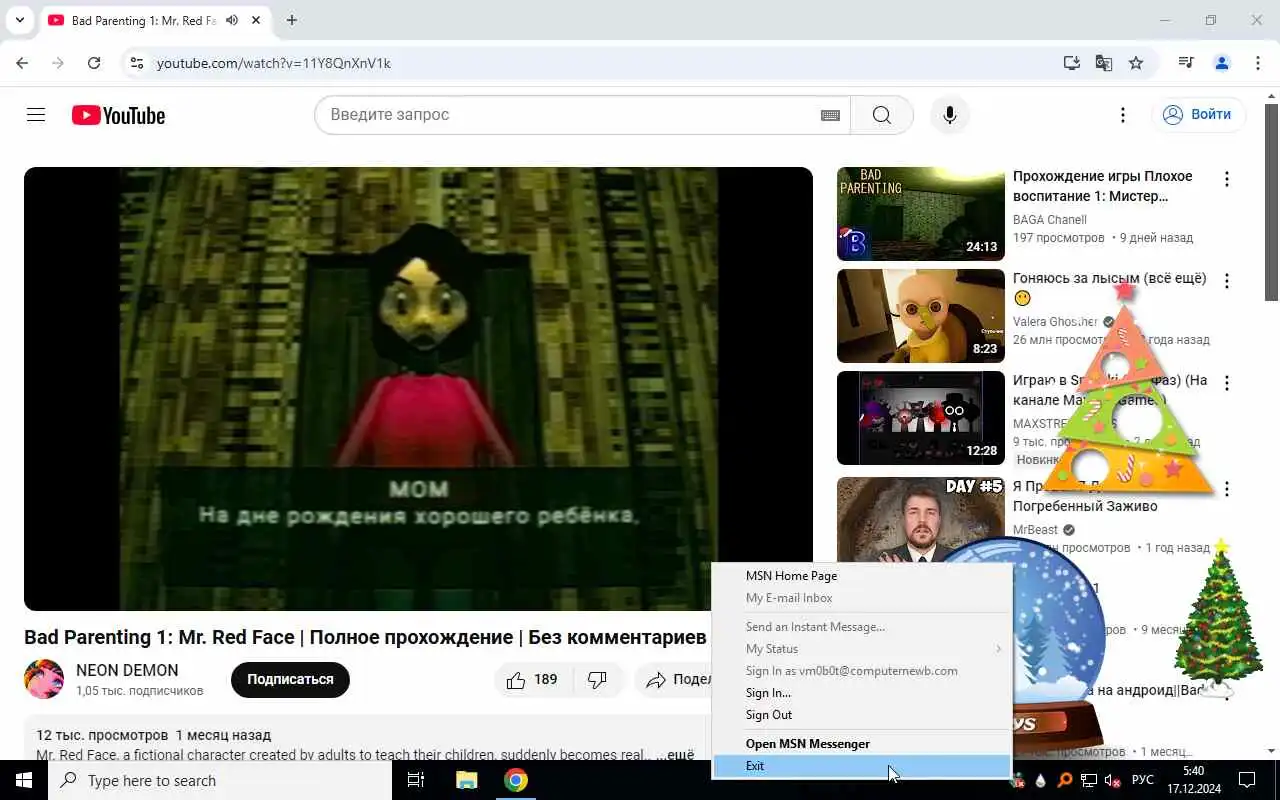Expand the My Status submenu

pyautogui.click(x=862, y=649)
